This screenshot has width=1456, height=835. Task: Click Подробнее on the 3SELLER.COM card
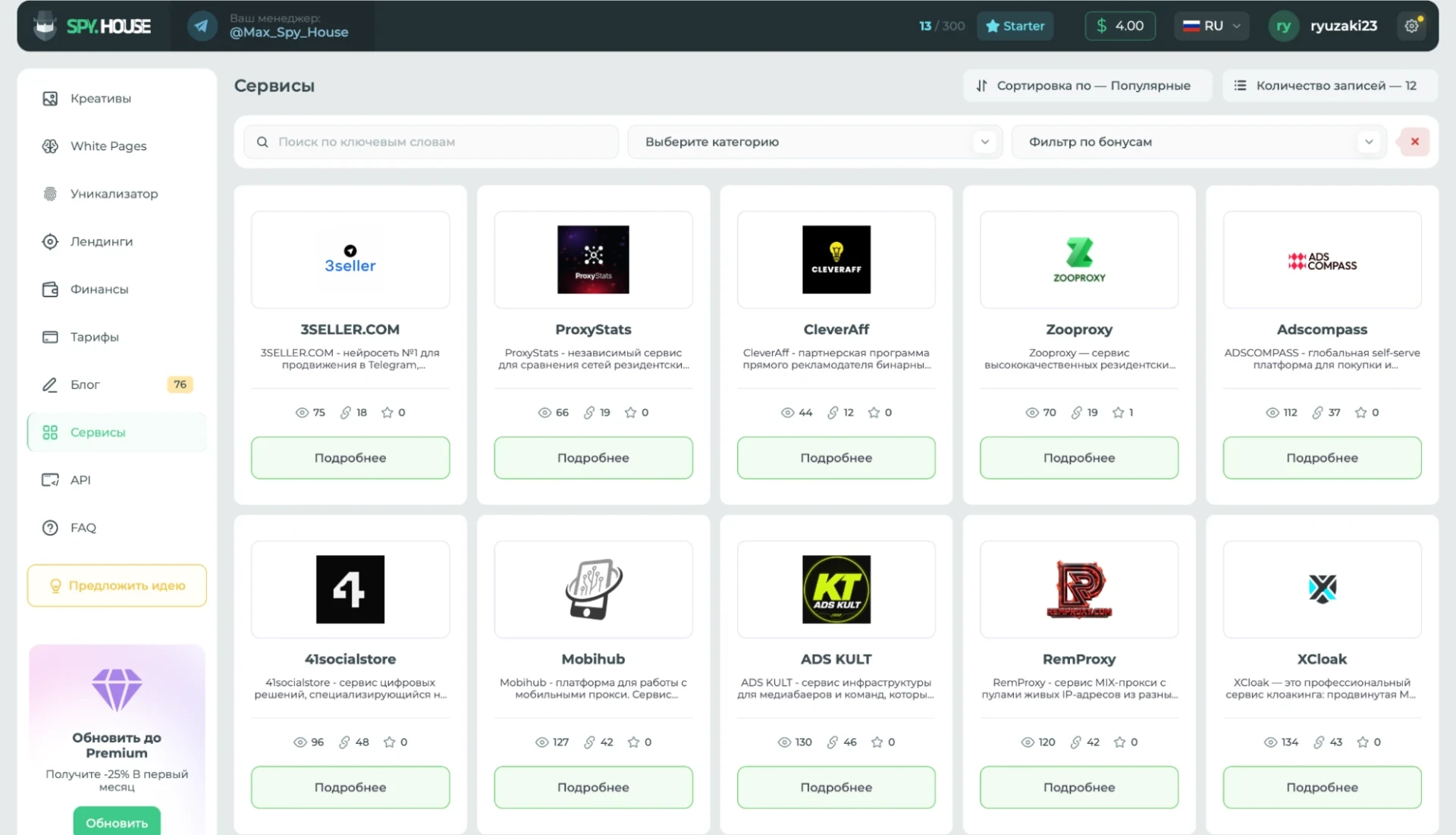350,458
